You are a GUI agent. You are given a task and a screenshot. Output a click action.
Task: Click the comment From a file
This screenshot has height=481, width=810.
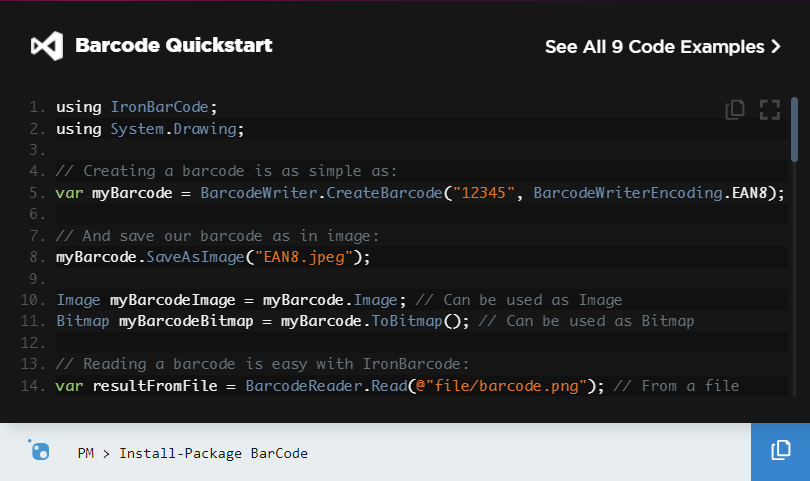(x=676, y=385)
